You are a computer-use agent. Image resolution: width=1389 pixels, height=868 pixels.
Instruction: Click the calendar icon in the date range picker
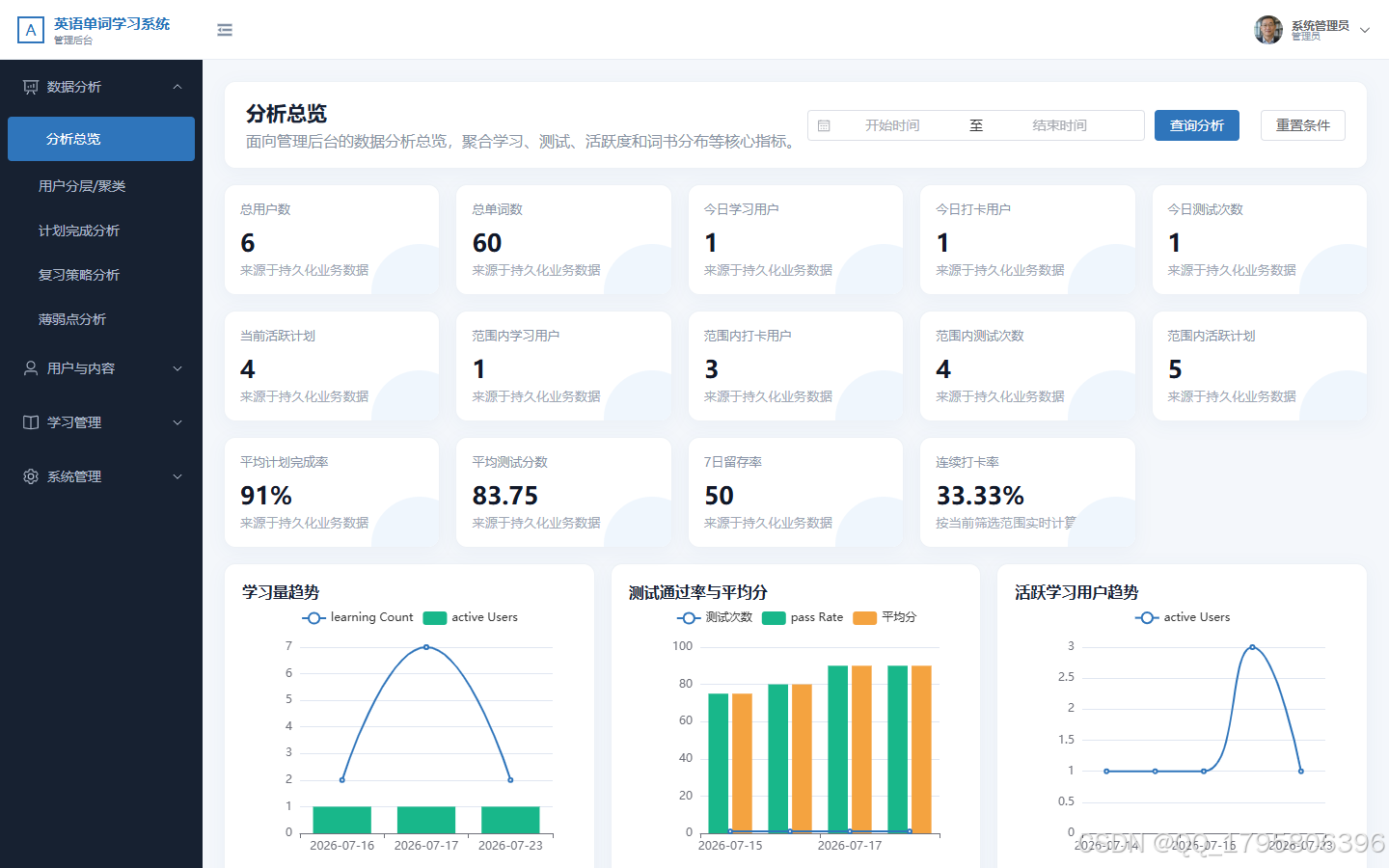824,125
